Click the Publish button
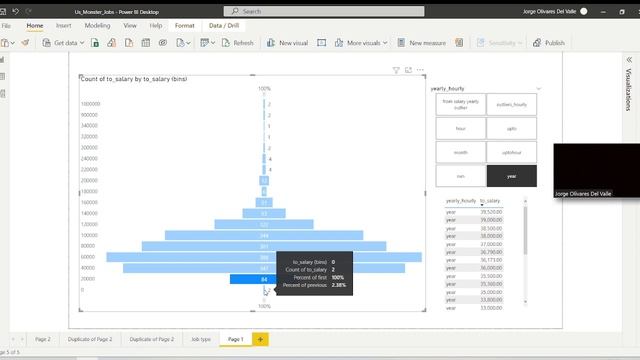Viewport: 640px width, 360px height. tap(549, 43)
